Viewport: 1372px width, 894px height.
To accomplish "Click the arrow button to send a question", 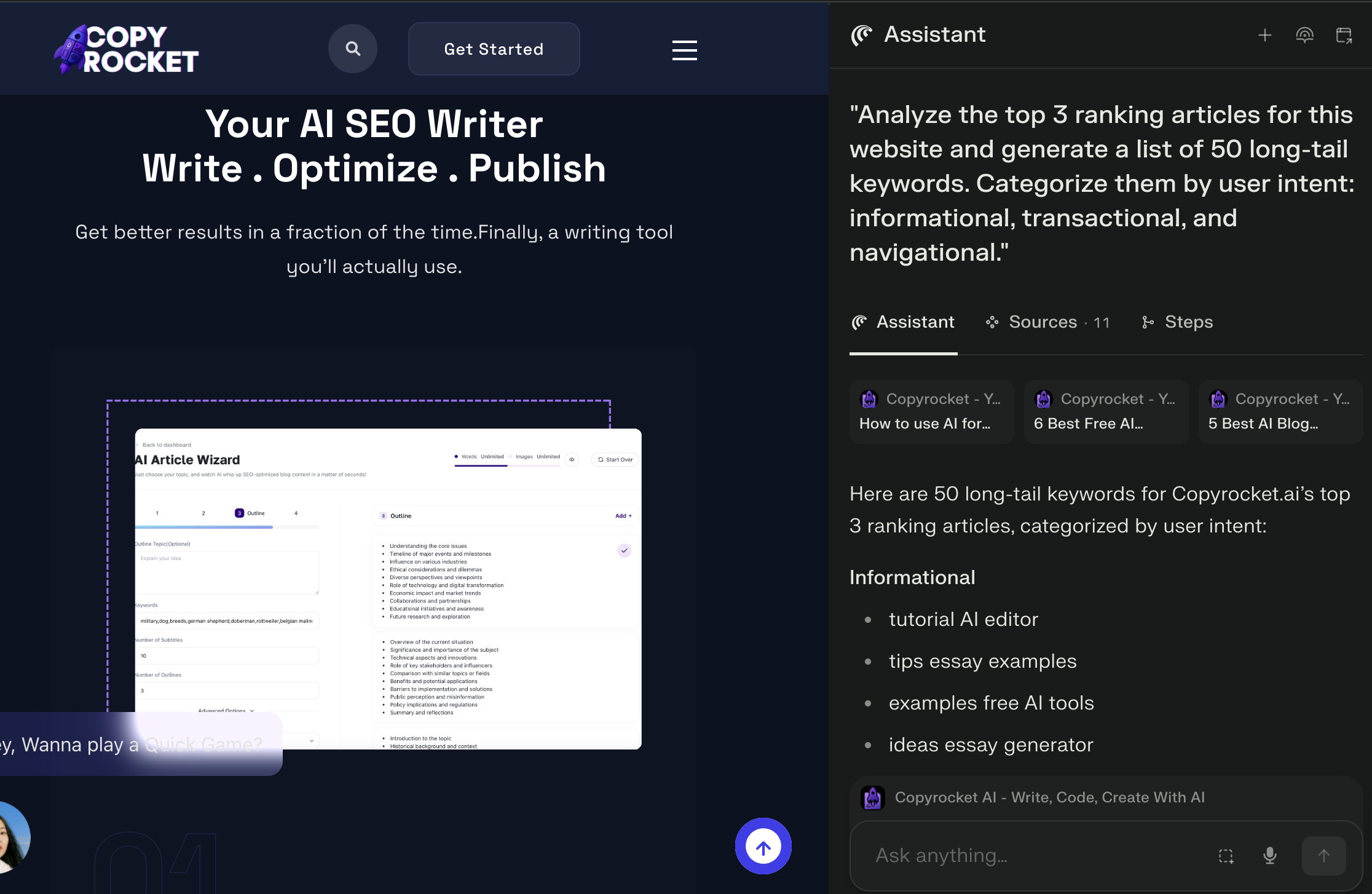I will (1324, 856).
